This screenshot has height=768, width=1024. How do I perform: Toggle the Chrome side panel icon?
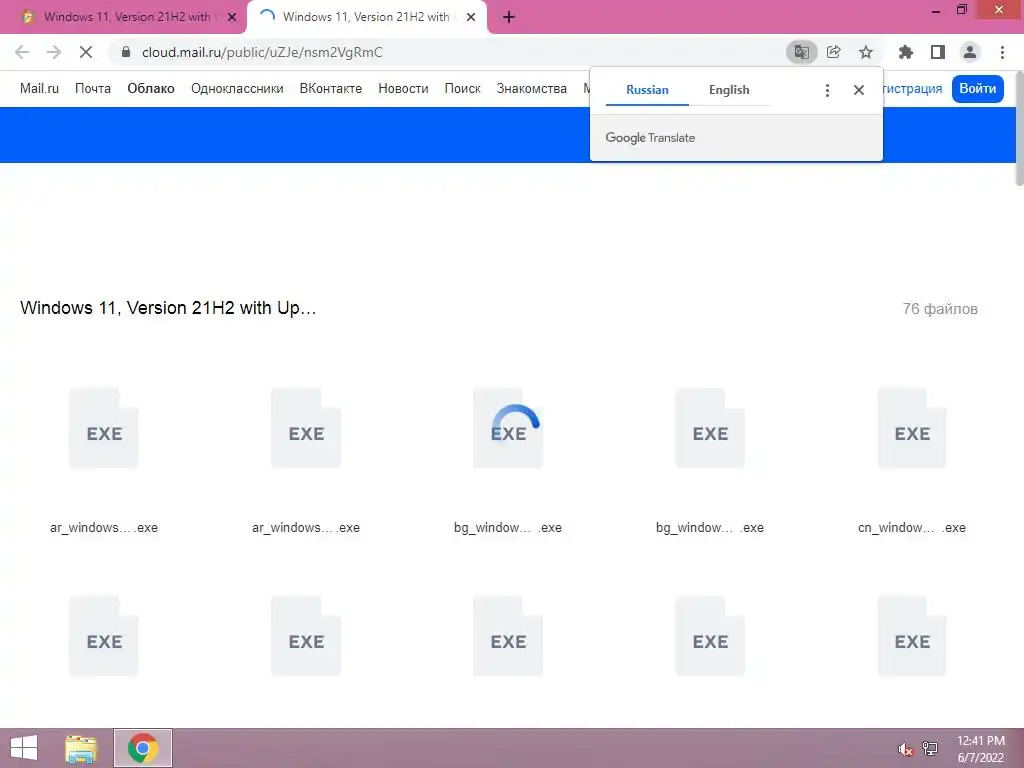pos(938,52)
